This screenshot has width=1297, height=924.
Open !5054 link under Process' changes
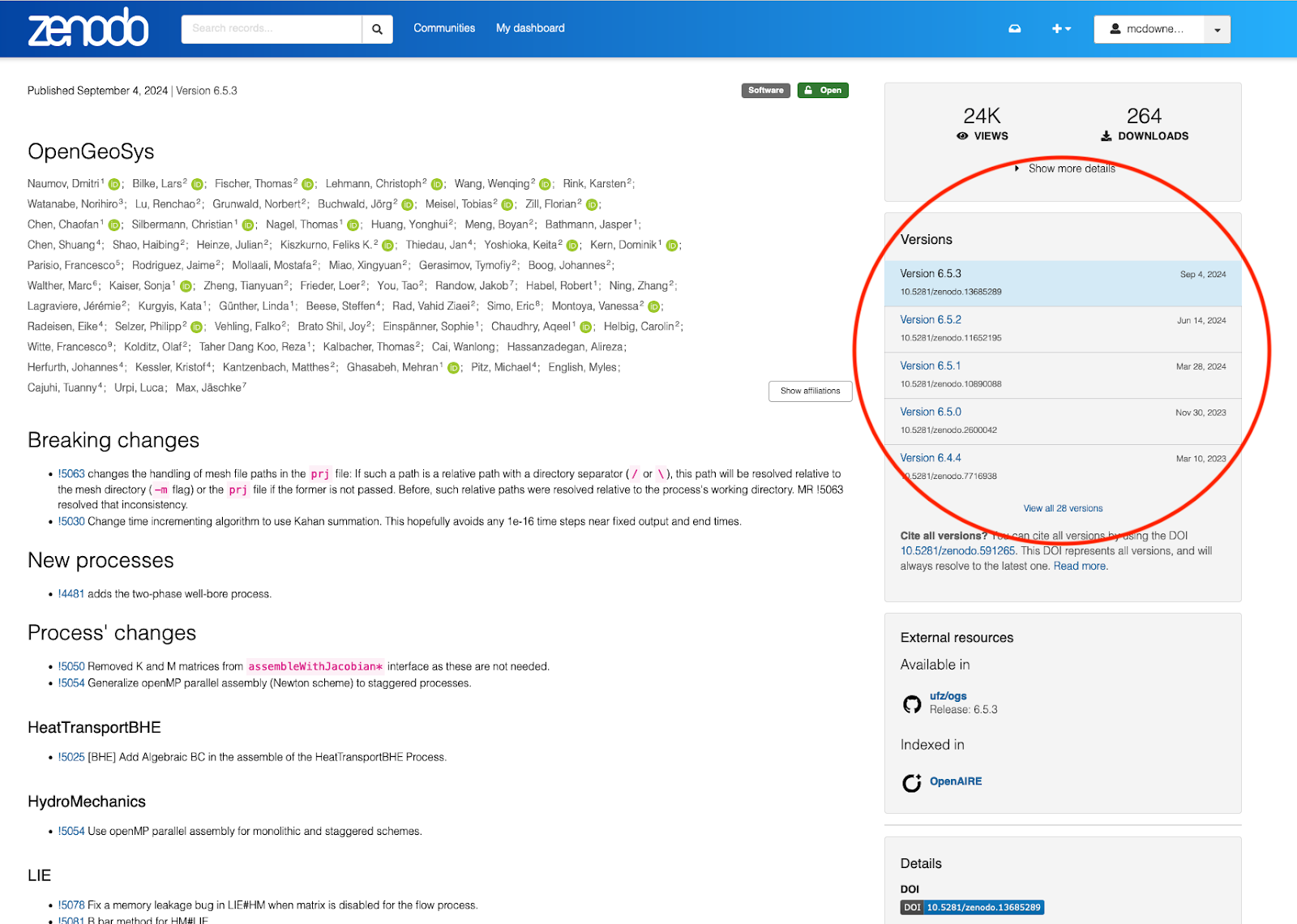[71, 683]
